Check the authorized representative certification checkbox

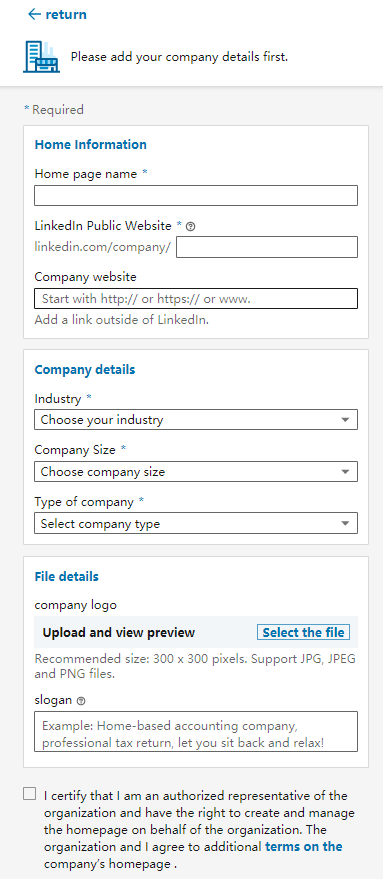pyautogui.click(x=30, y=793)
